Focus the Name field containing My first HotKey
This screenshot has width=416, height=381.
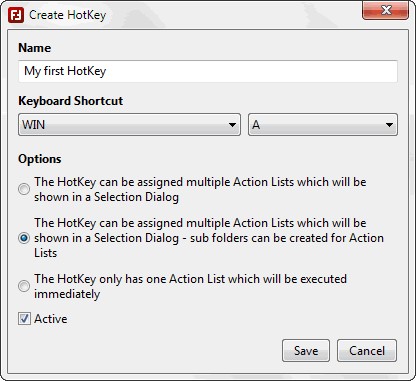coord(208,71)
